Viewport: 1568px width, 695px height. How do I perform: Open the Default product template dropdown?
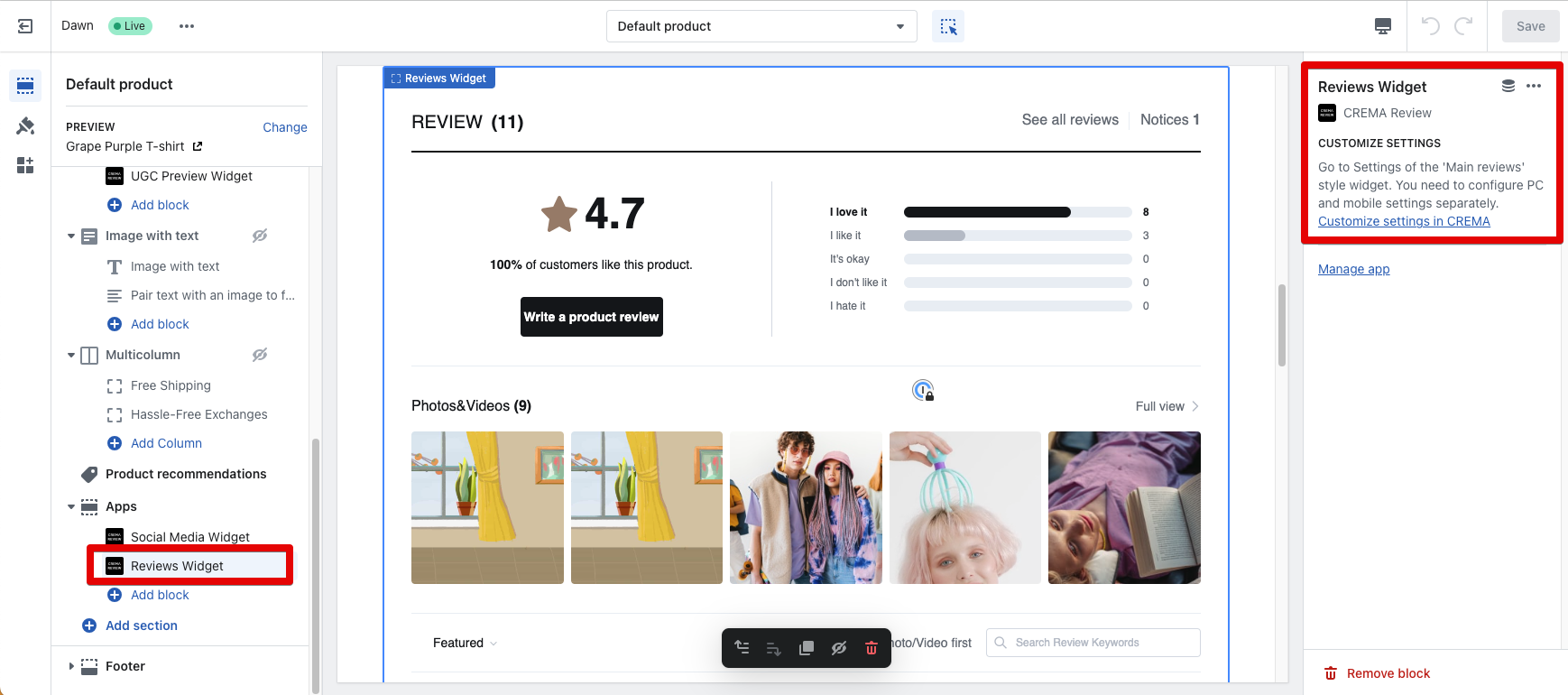(x=761, y=26)
